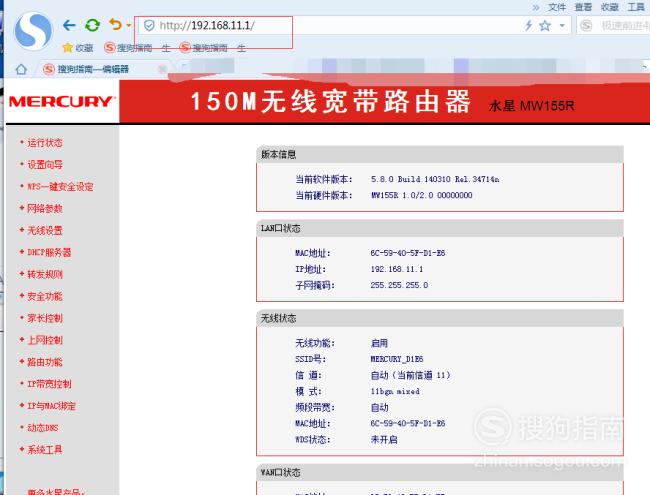Open WPS一键安全设定 in sidebar
650x495 pixels.
coord(61,187)
